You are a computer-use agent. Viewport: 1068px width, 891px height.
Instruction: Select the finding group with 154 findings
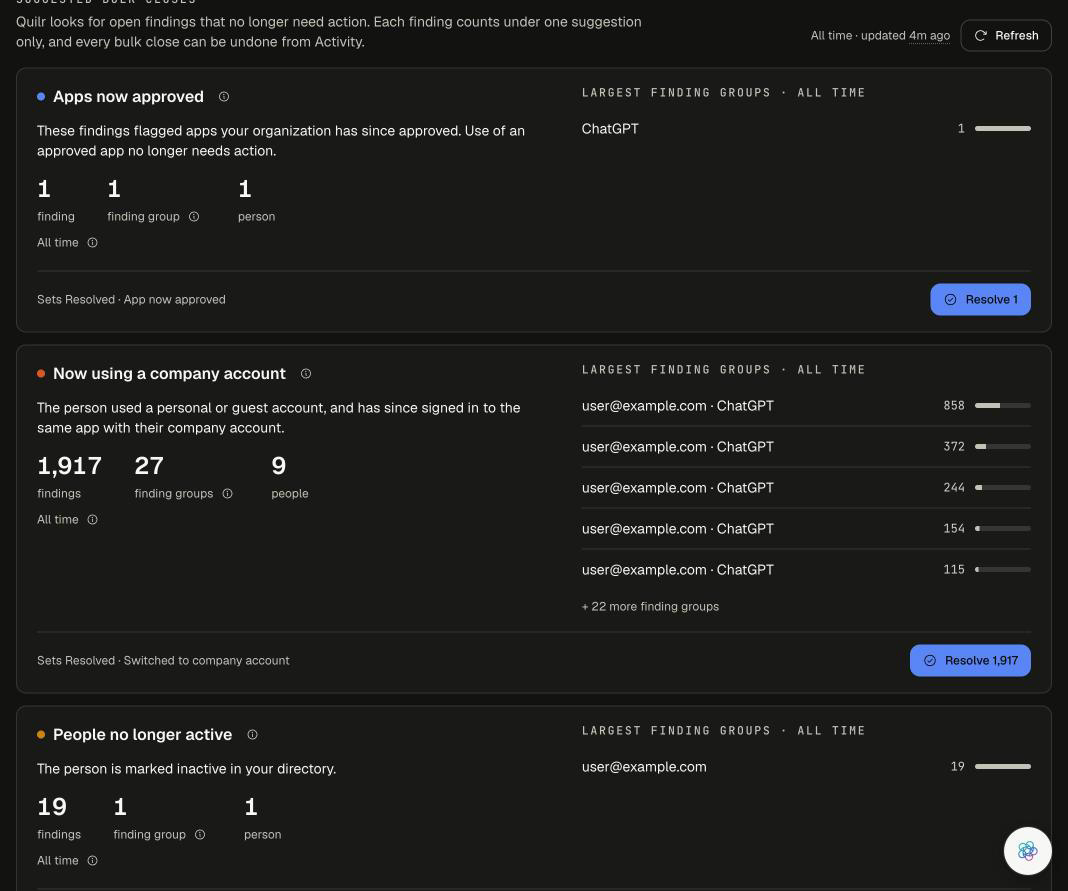point(806,529)
